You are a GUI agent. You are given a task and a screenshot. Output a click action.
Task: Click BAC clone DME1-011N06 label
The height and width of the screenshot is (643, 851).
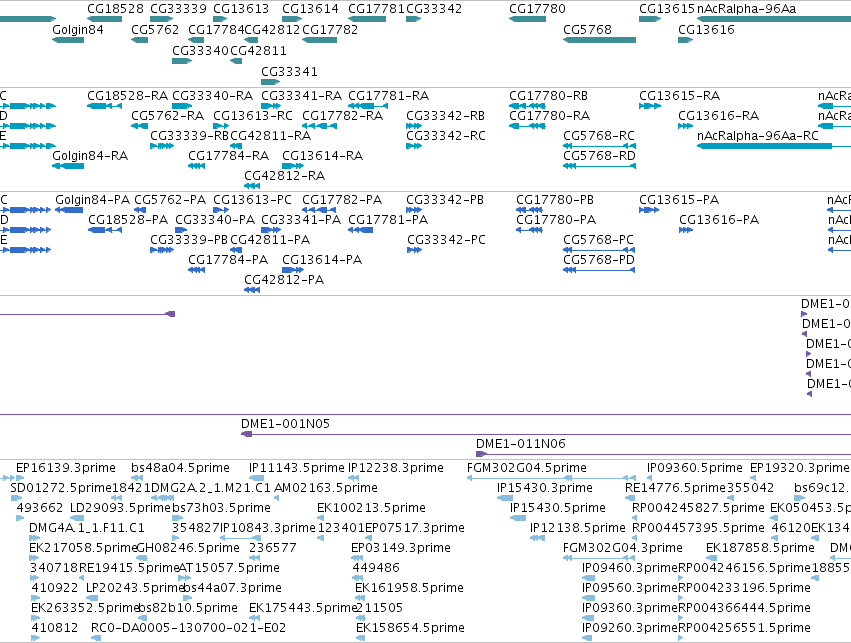coord(520,444)
